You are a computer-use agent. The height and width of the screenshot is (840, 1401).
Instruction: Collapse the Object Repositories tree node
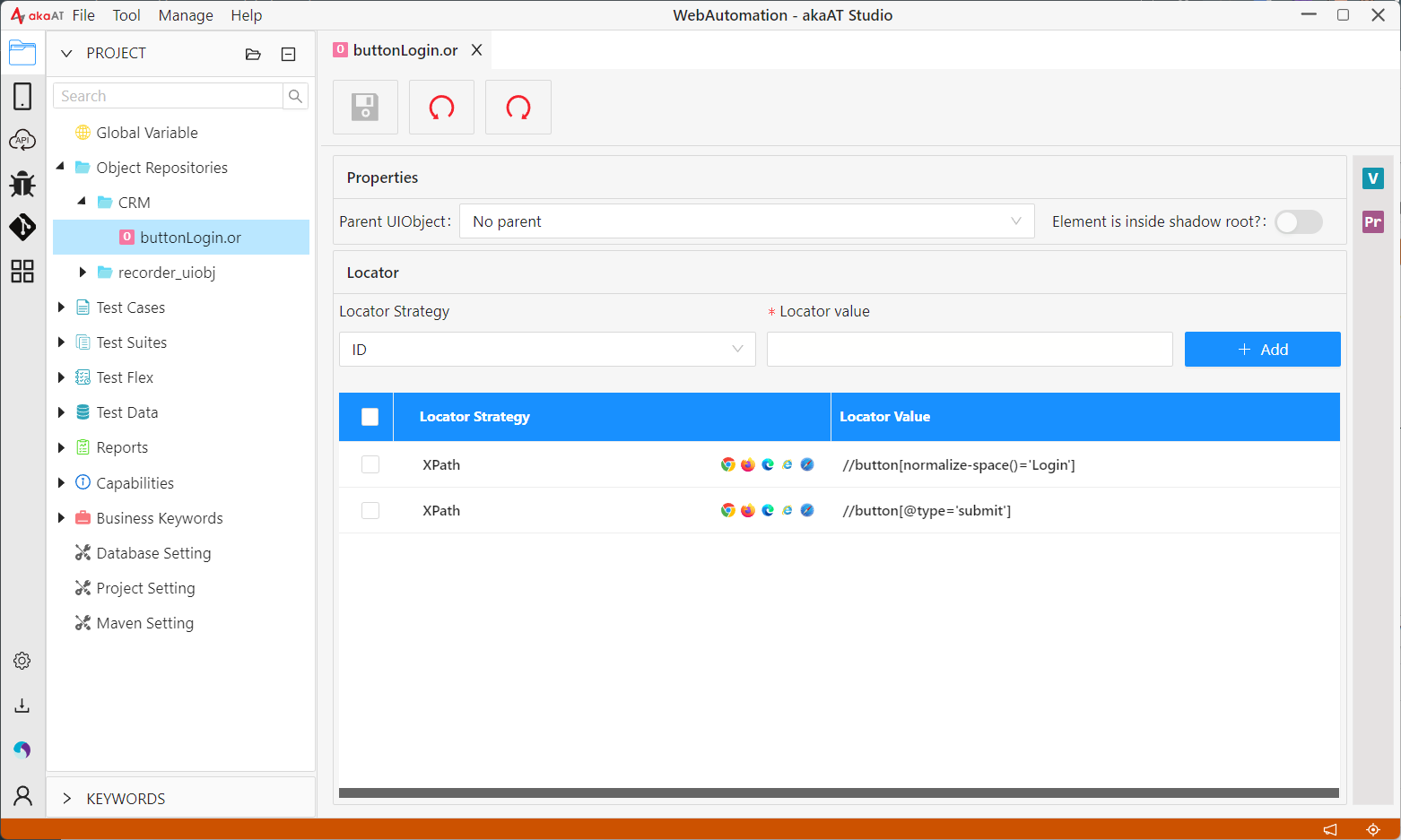point(61,167)
